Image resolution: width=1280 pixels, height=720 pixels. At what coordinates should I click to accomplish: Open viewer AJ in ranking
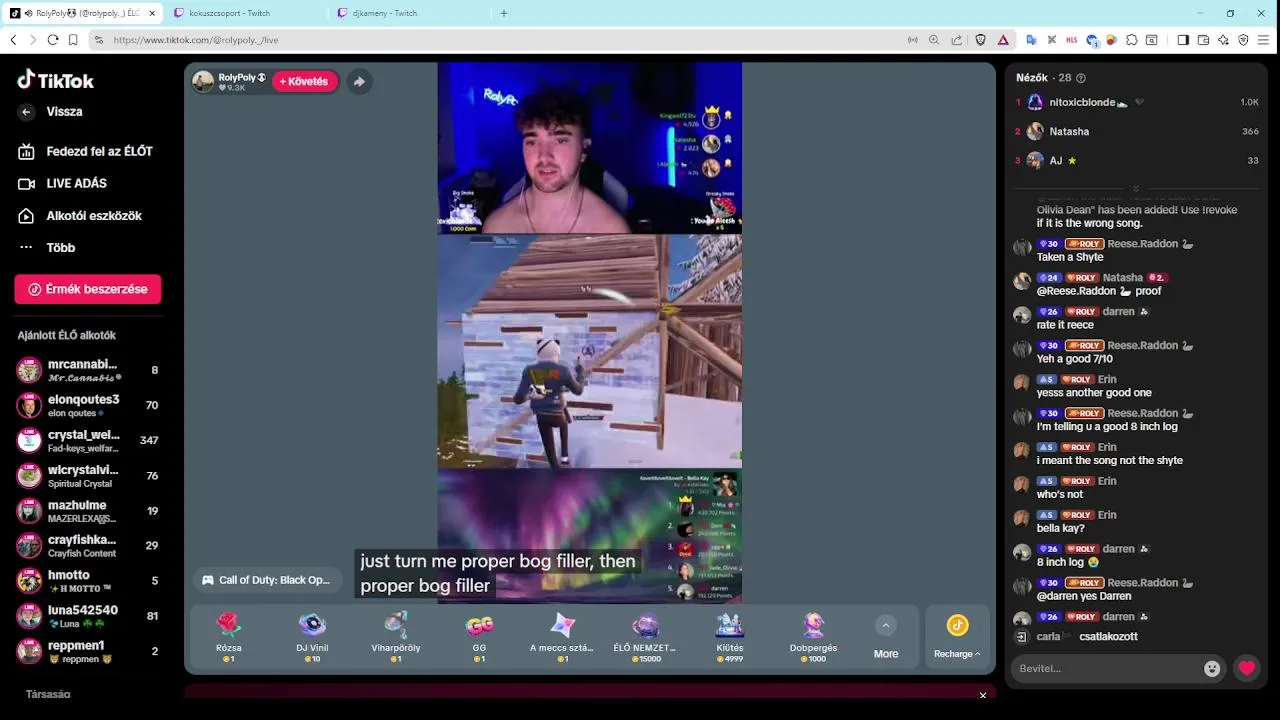coord(1137,160)
